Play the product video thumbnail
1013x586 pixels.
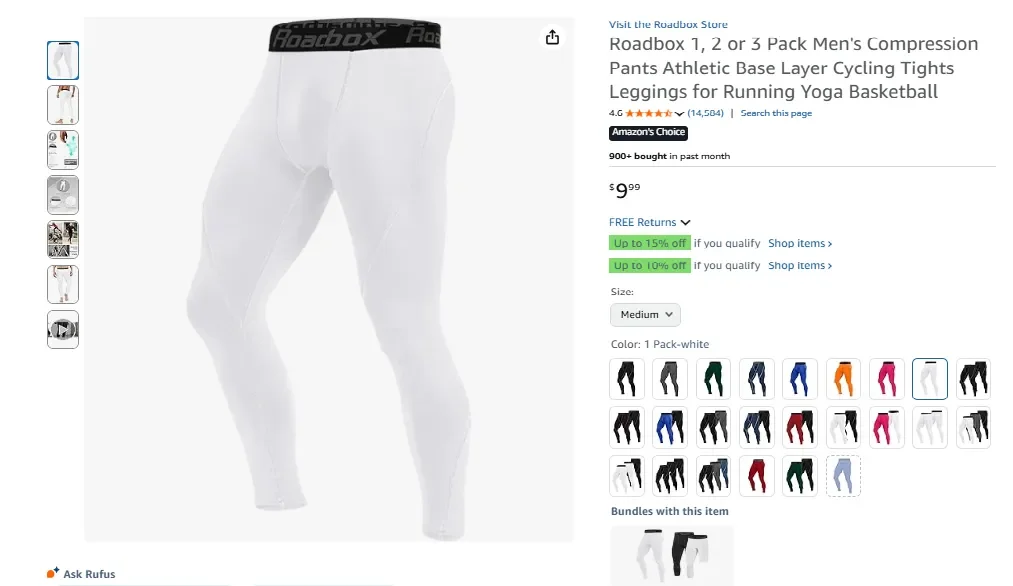point(63,330)
